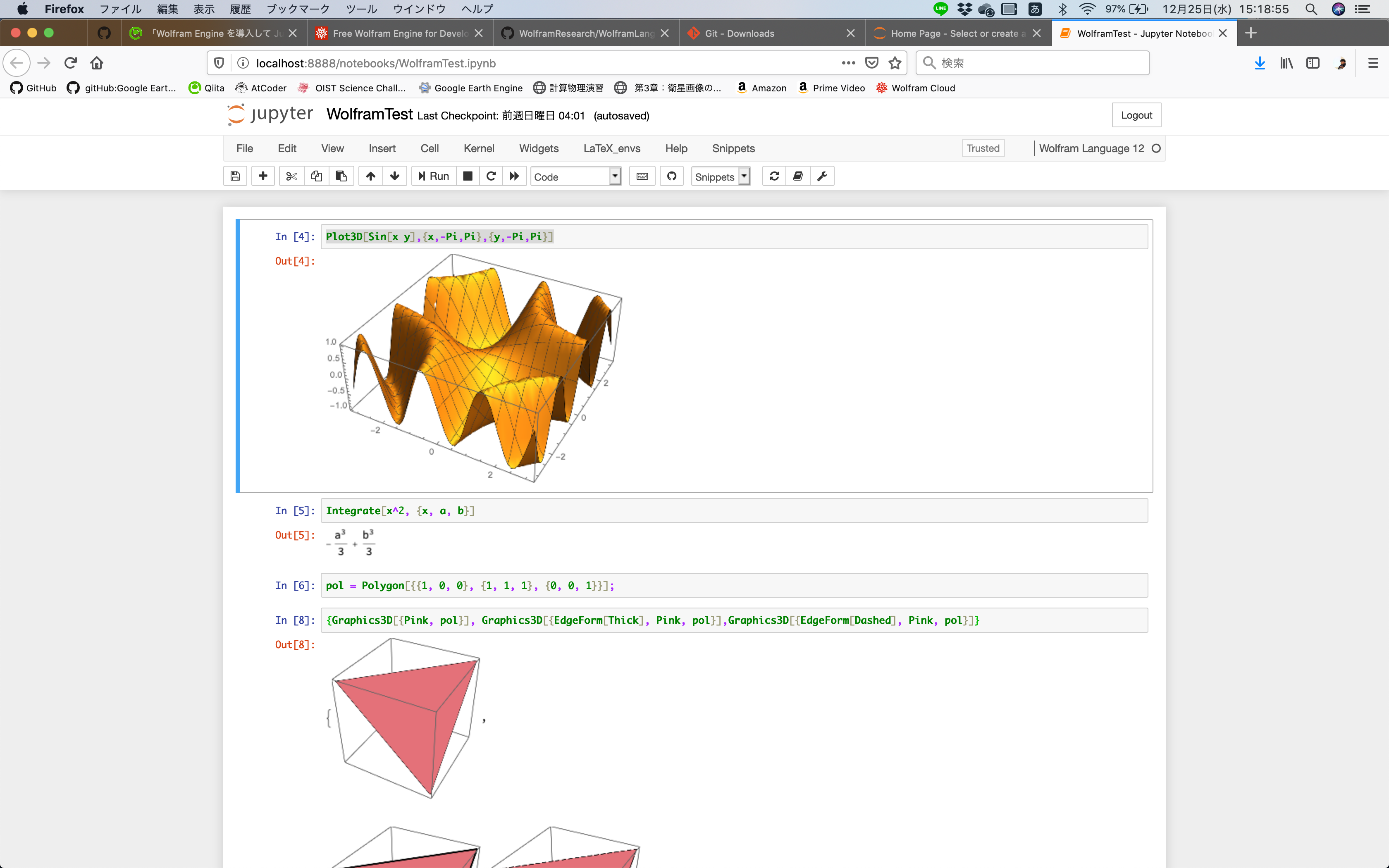This screenshot has width=1389, height=868.
Task: Select the Integrate input cell In[5]
Action: coord(733,510)
